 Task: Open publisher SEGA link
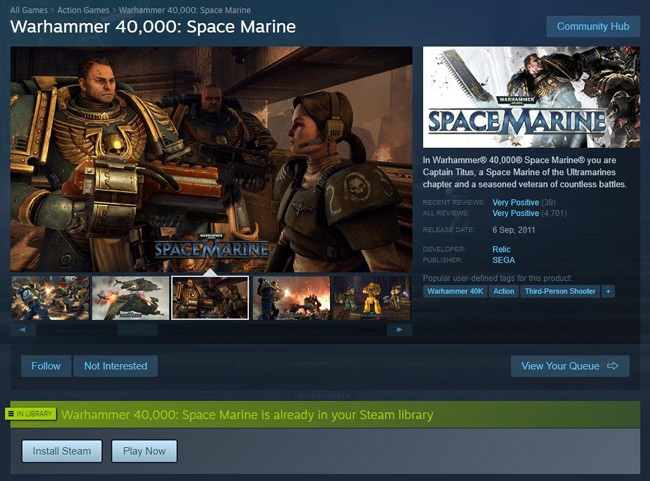pos(503,260)
